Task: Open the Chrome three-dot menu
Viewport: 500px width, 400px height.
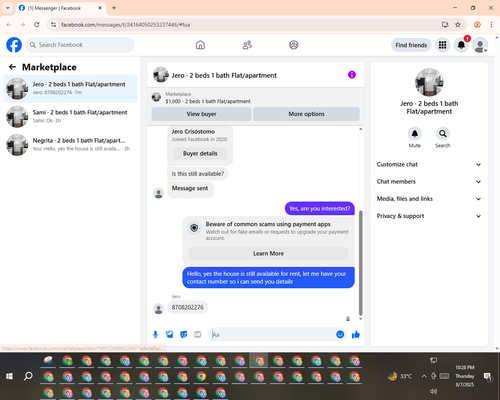Action: click(491, 25)
